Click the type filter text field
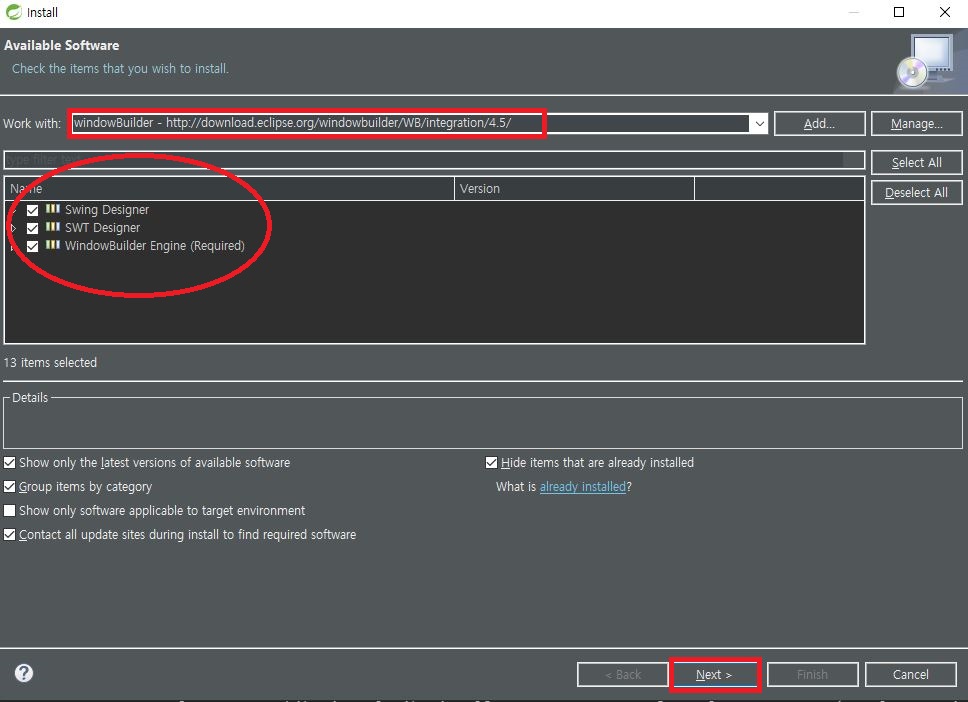The height and width of the screenshot is (702, 968). 434,160
